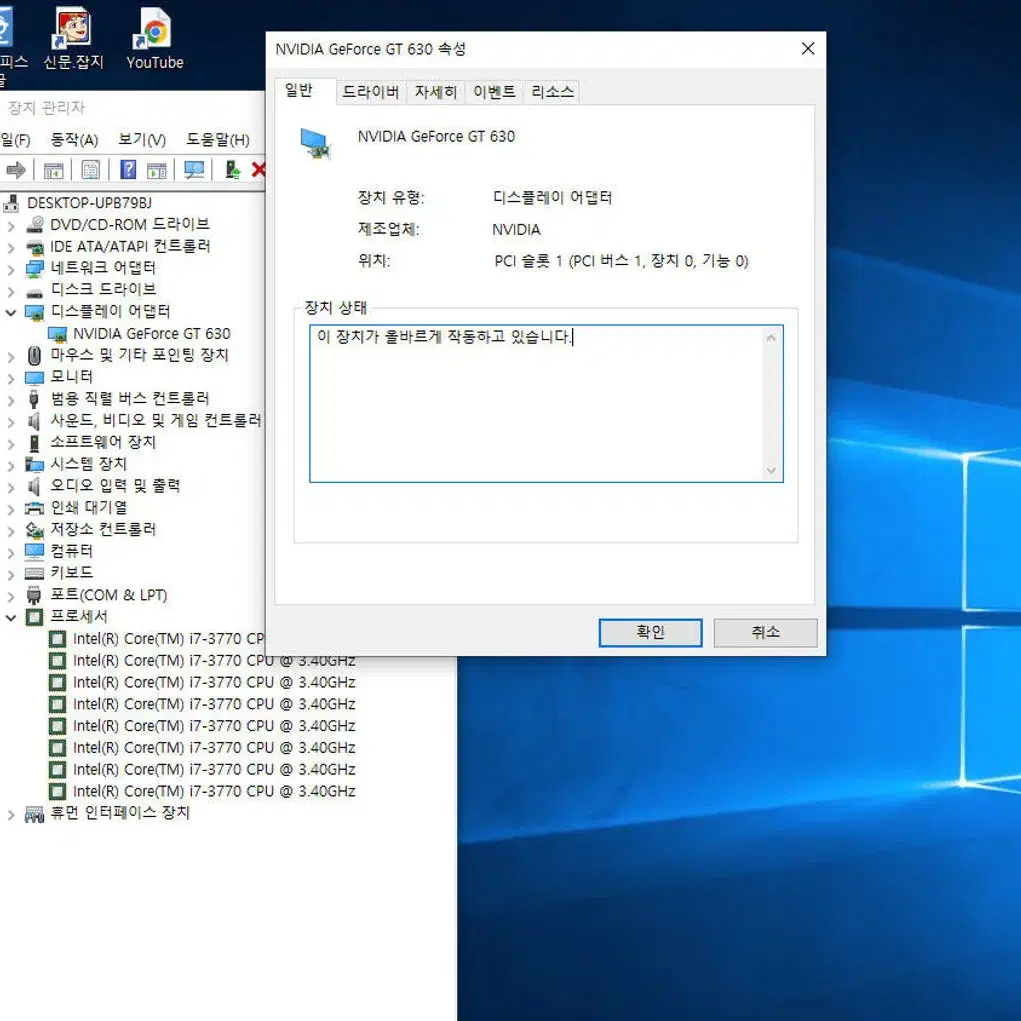Select the 프로세서 tree label
The height and width of the screenshot is (1021, 1021).
pyautogui.click(x=79, y=617)
